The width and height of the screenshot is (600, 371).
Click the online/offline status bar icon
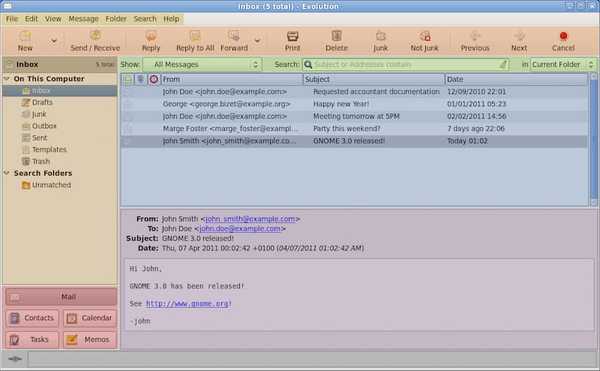[15, 359]
